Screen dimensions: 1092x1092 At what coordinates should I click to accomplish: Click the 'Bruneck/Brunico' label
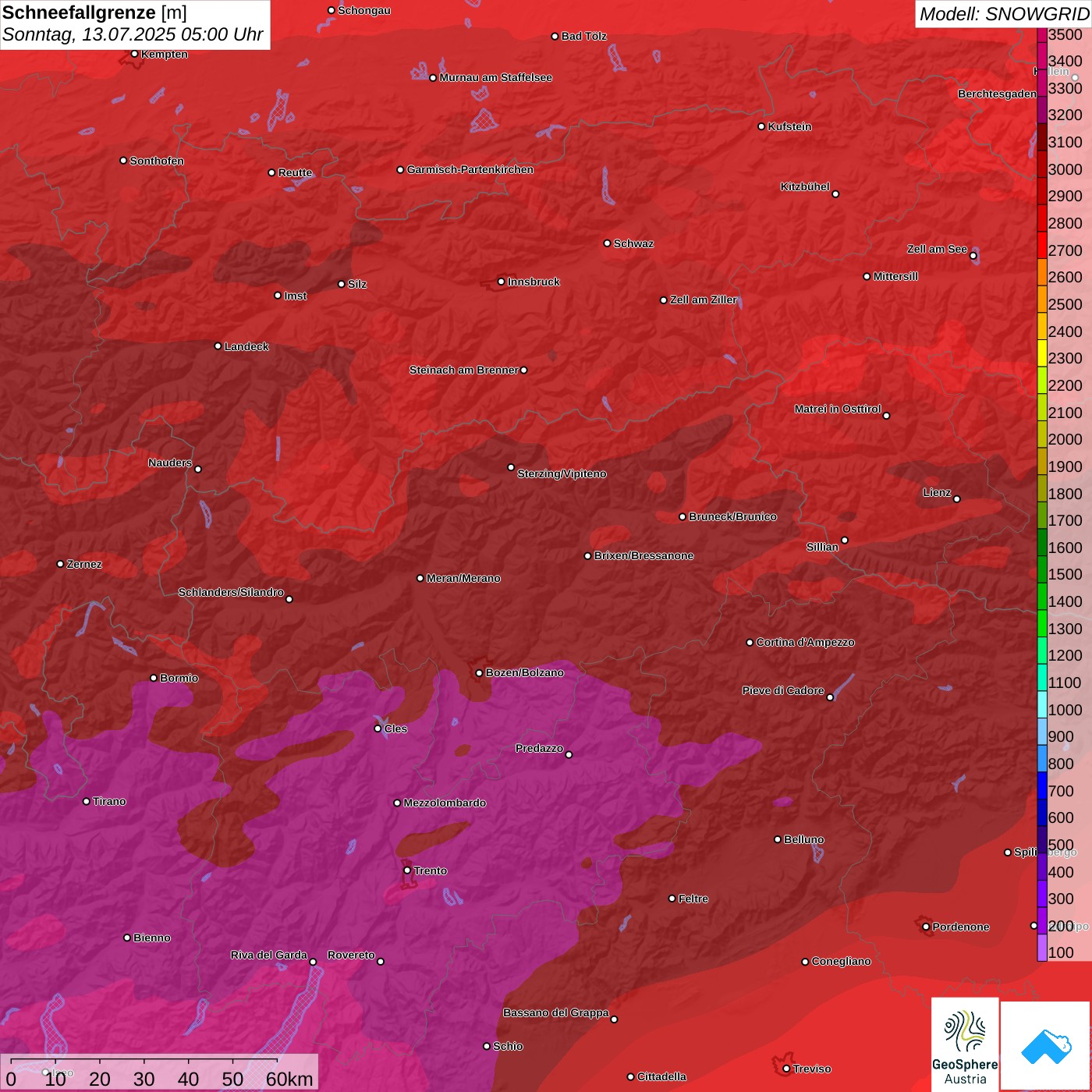coord(732,516)
